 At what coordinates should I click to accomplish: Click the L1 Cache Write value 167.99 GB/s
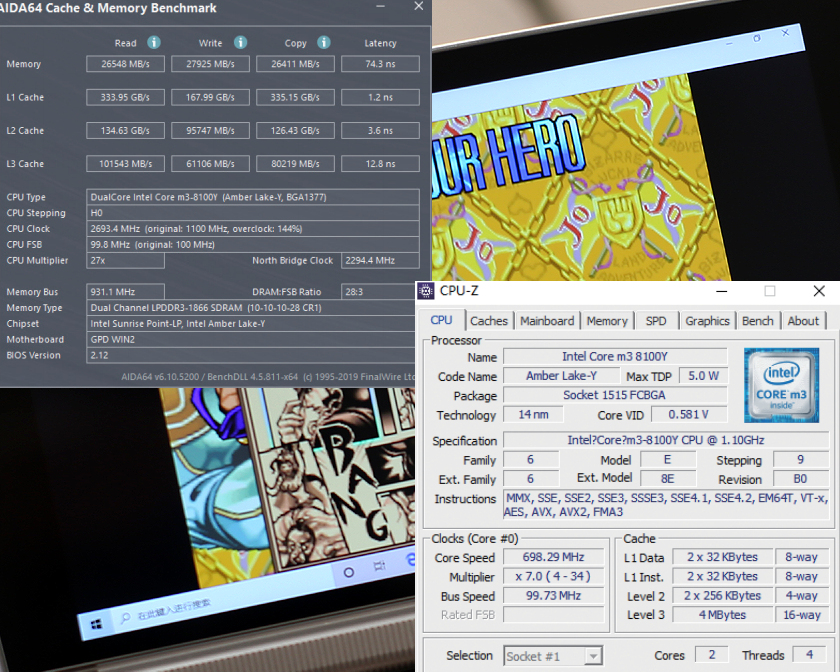click(210, 97)
